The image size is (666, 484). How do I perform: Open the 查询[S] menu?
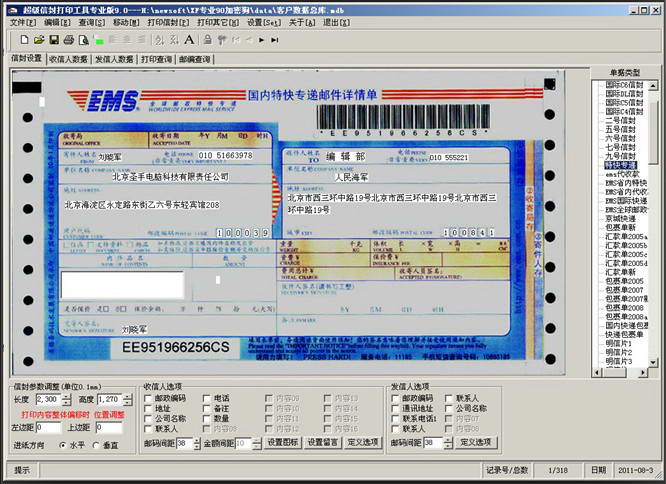(92, 23)
